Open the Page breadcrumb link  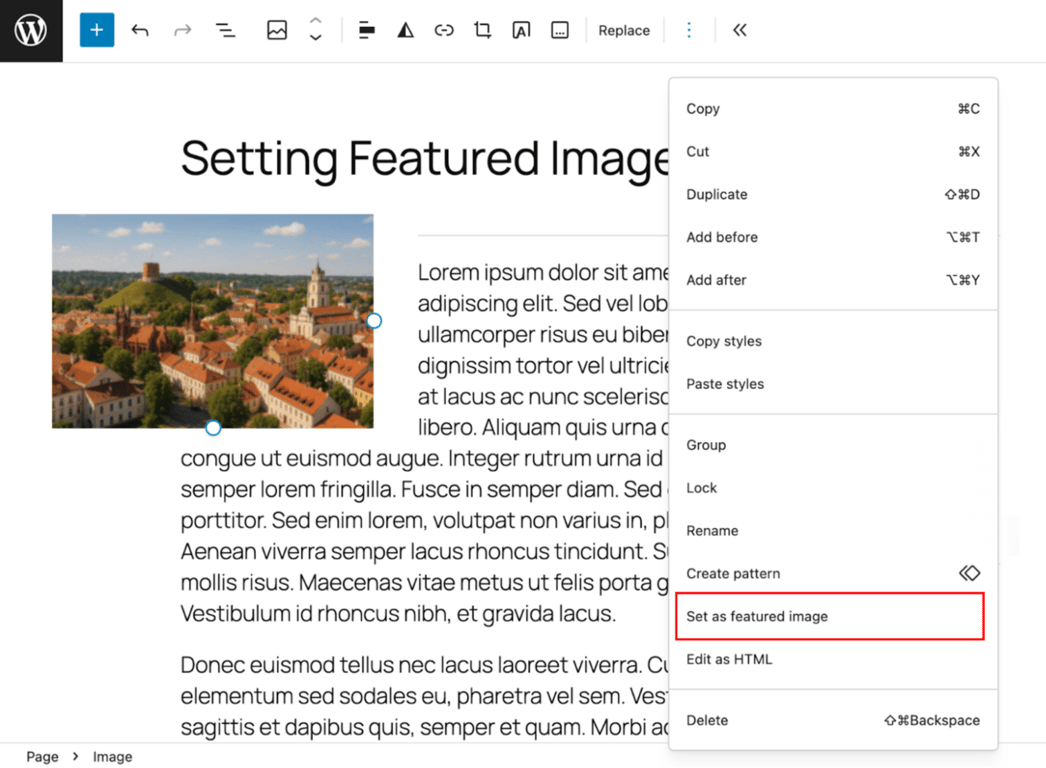tap(42, 756)
